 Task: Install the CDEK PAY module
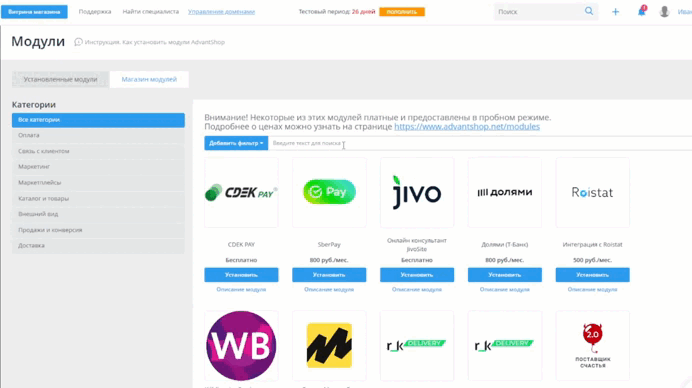click(x=241, y=275)
